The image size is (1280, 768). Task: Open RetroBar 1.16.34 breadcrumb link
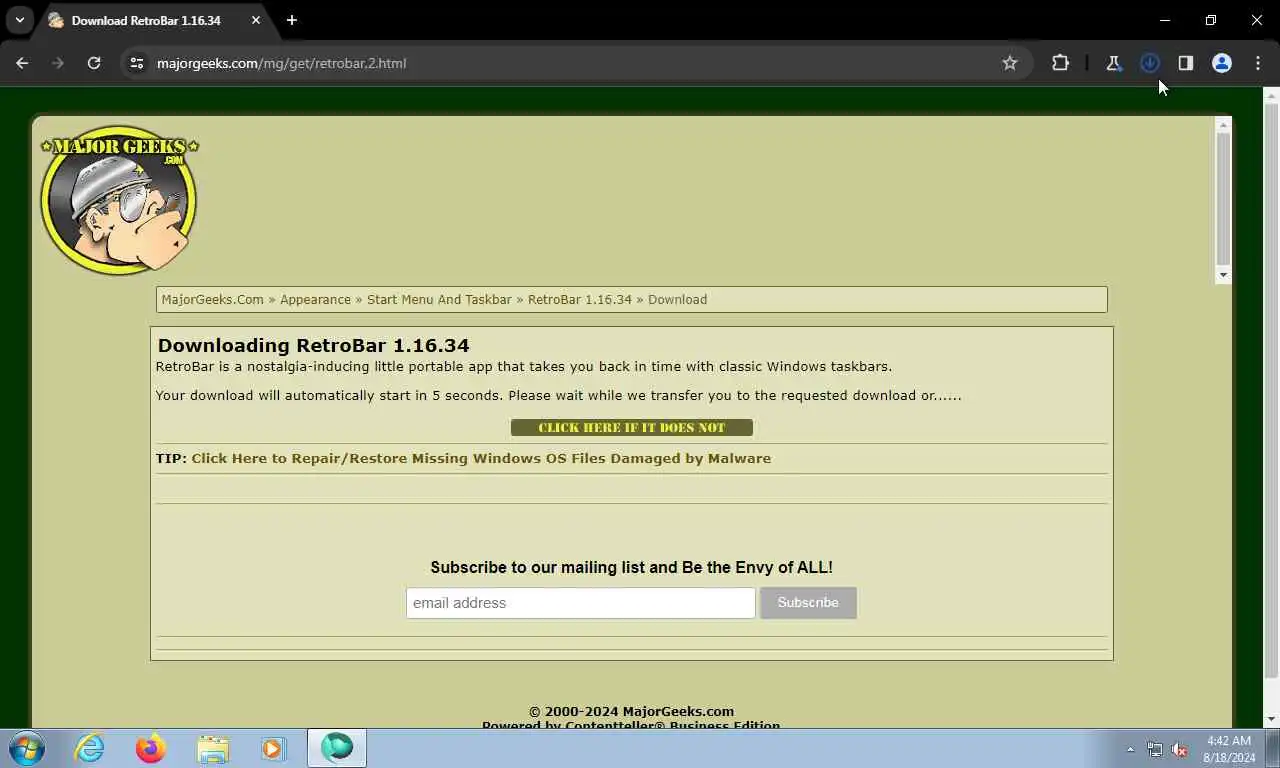[580, 299]
